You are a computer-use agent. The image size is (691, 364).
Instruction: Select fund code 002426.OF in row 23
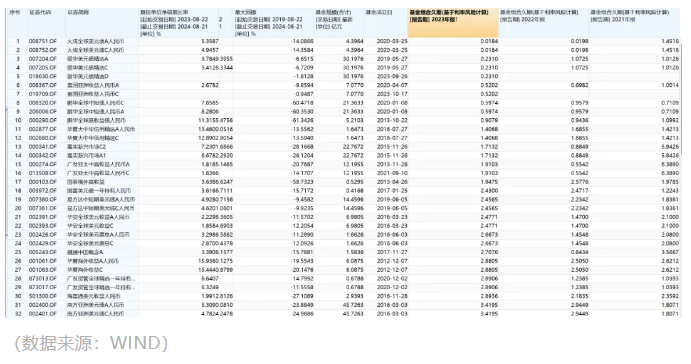coord(43,235)
